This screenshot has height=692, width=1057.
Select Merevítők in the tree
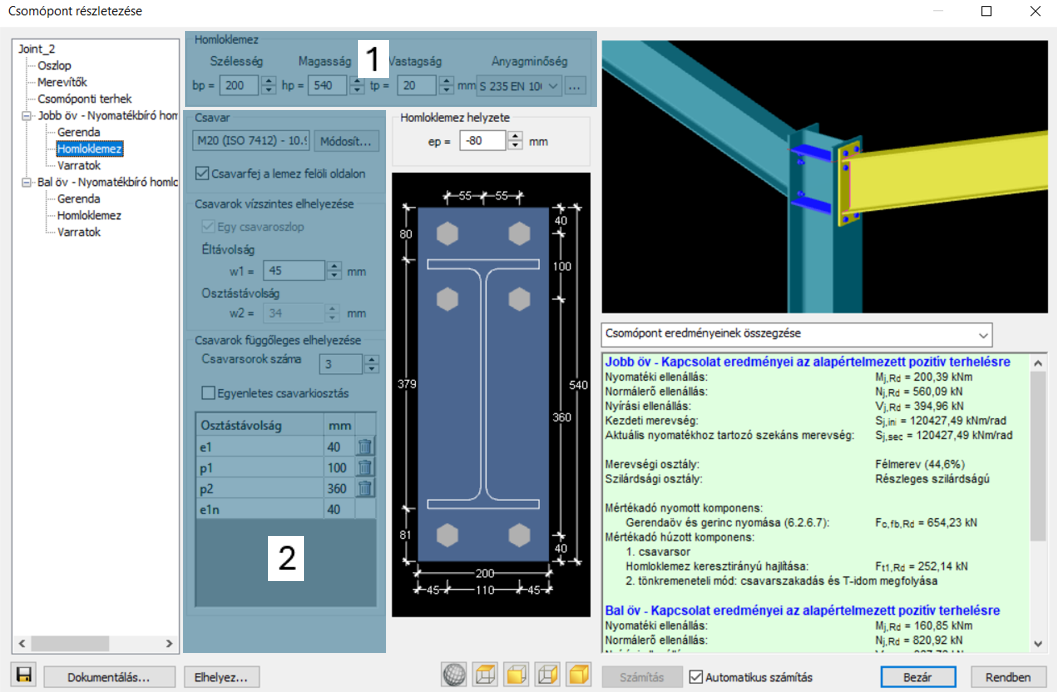click(62, 82)
